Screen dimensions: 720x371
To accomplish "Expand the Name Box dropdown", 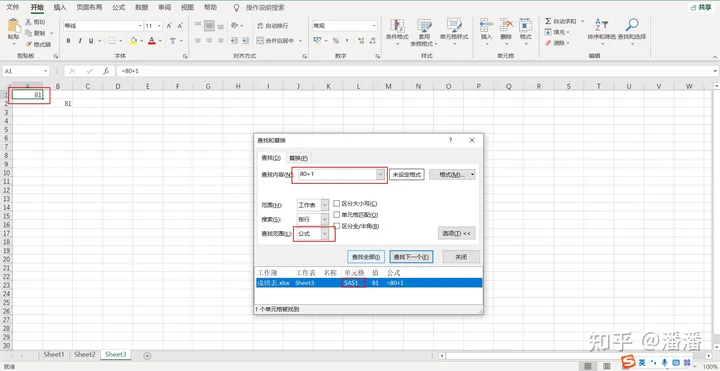I will (45, 71).
